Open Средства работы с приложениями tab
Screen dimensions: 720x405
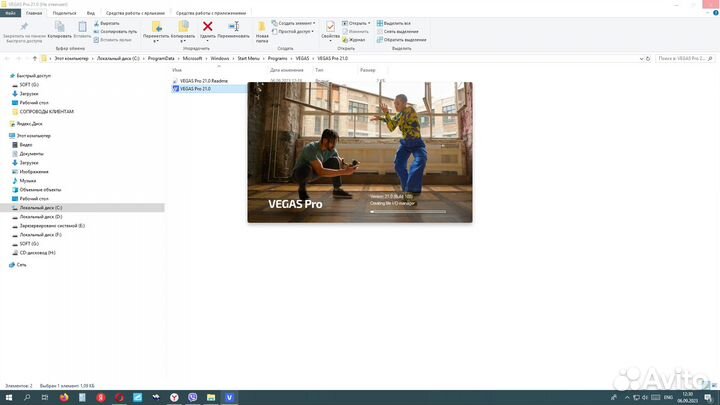211,13
